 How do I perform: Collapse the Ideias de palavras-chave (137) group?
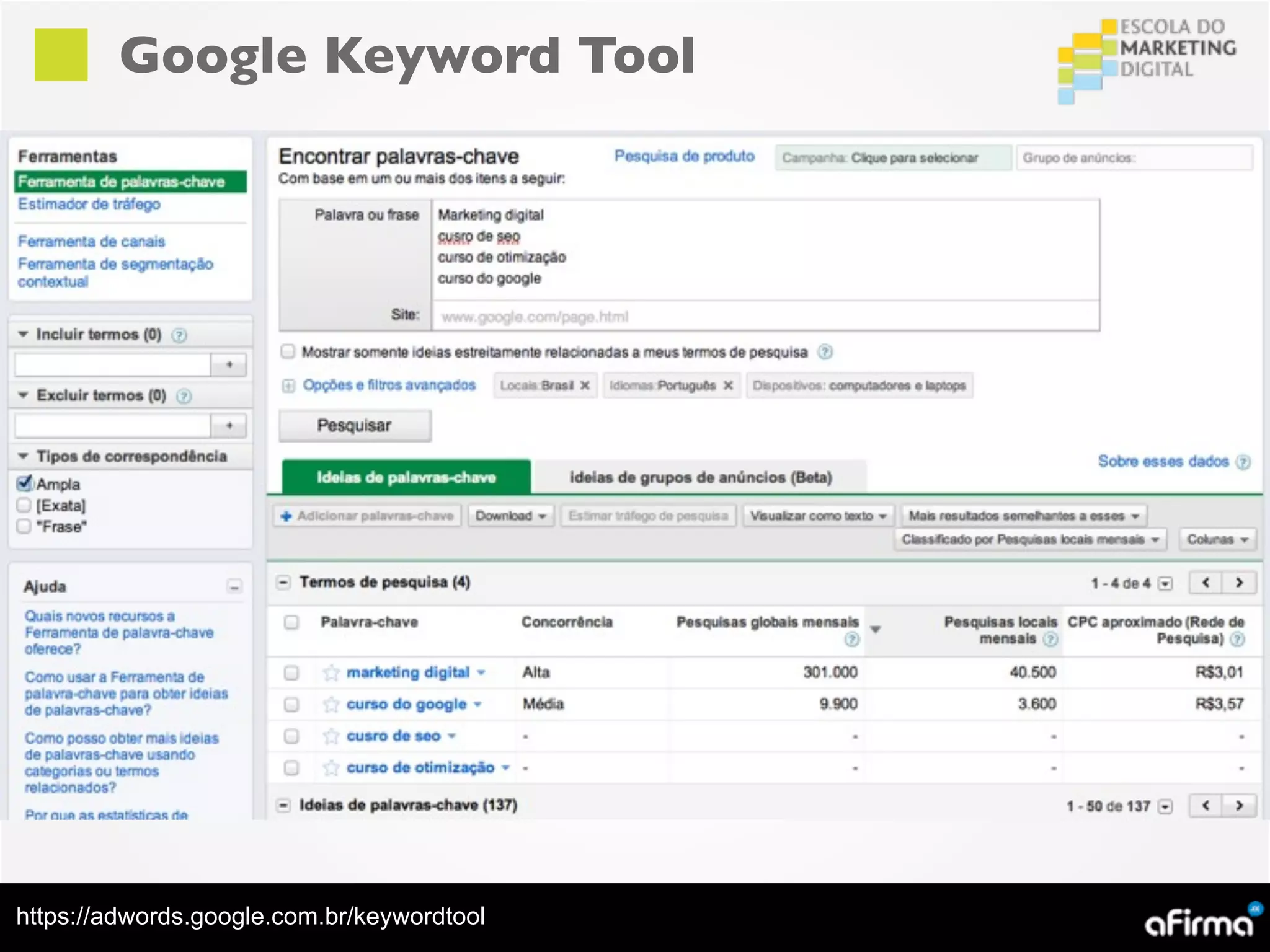pyautogui.click(x=283, y=806)
